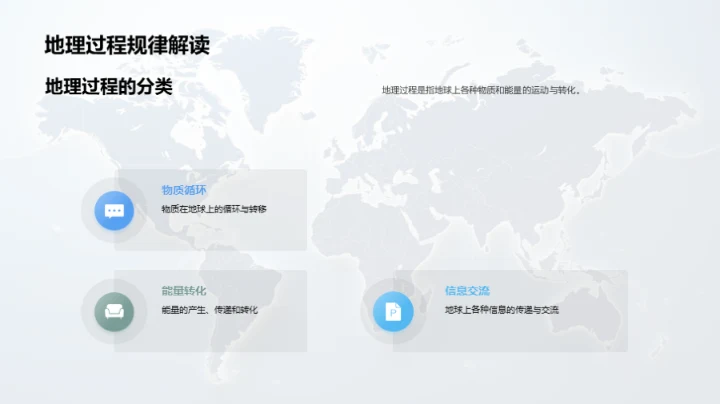Click the heading 能量转化
This screenshot has height=404, width=720.
click(x=184, y=291)
